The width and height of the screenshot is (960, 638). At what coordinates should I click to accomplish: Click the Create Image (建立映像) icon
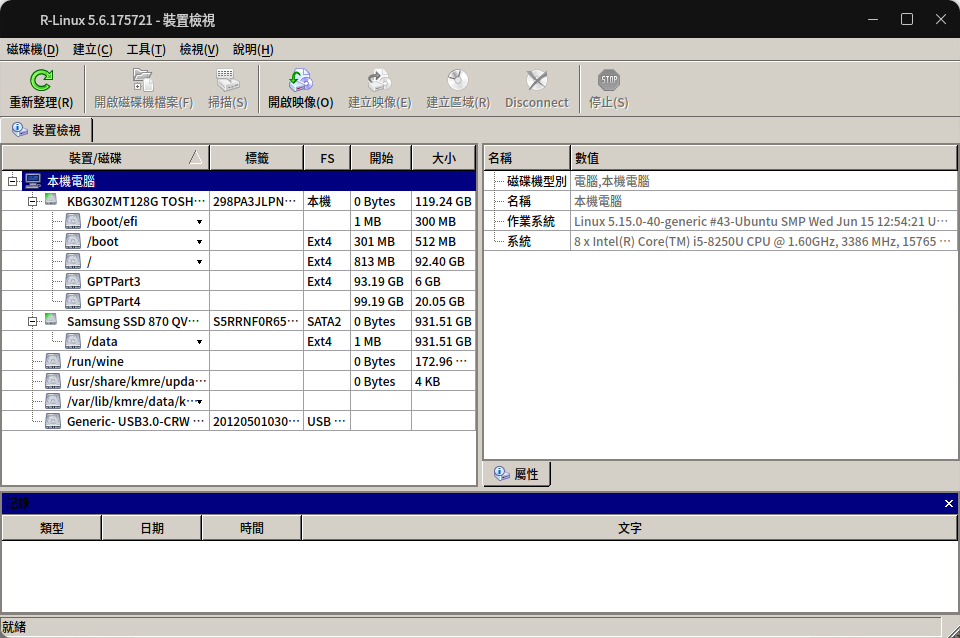[x=379, y=81]
